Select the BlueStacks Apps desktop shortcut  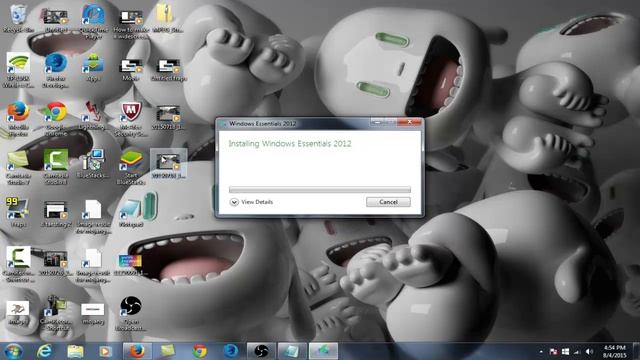93,67
